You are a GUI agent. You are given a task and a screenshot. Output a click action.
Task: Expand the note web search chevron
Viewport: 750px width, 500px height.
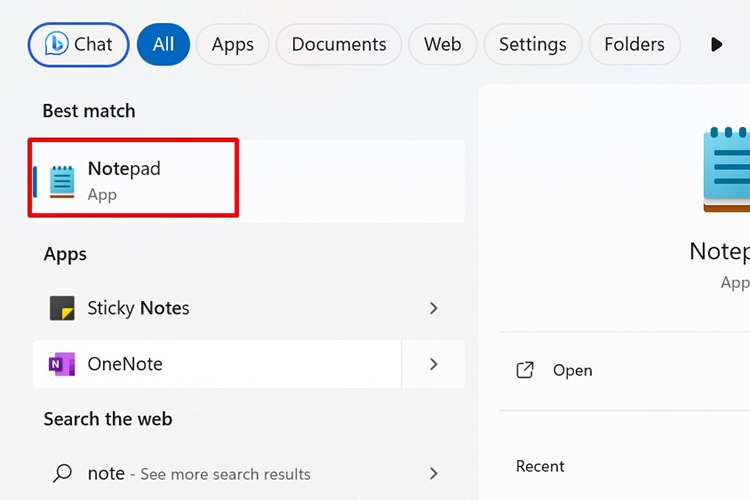click(x=433, y=473)
